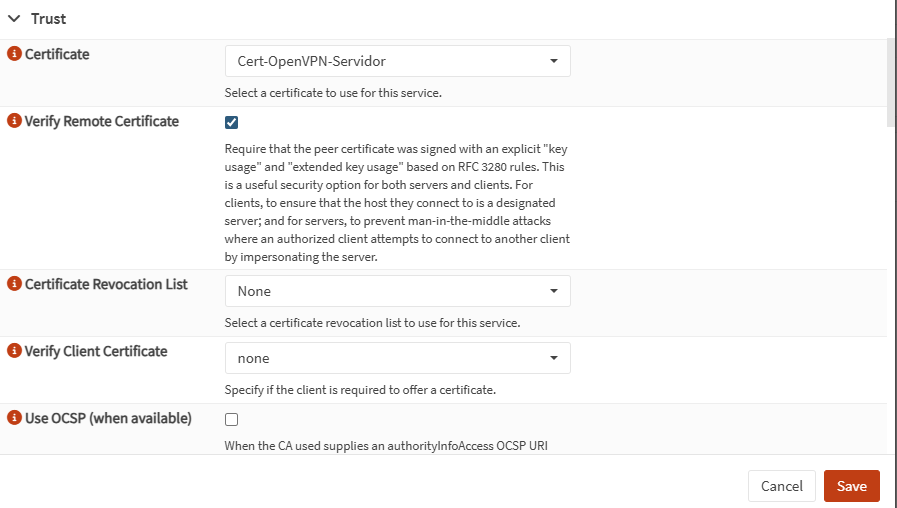Screen dimensions: 897x508
Task: Open the Verify Client Certificate dropdown
Action: pyautogui.click(x=397, y=358)
